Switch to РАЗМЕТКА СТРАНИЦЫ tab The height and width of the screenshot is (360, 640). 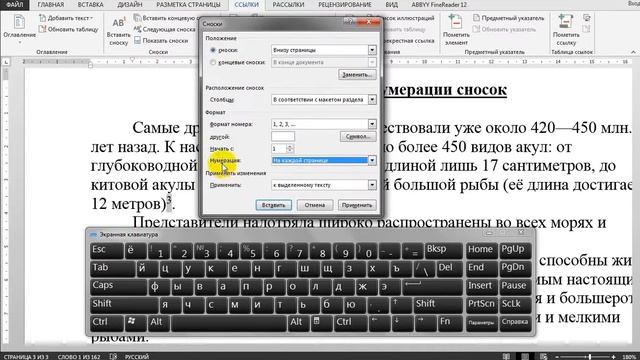(188, 5)
